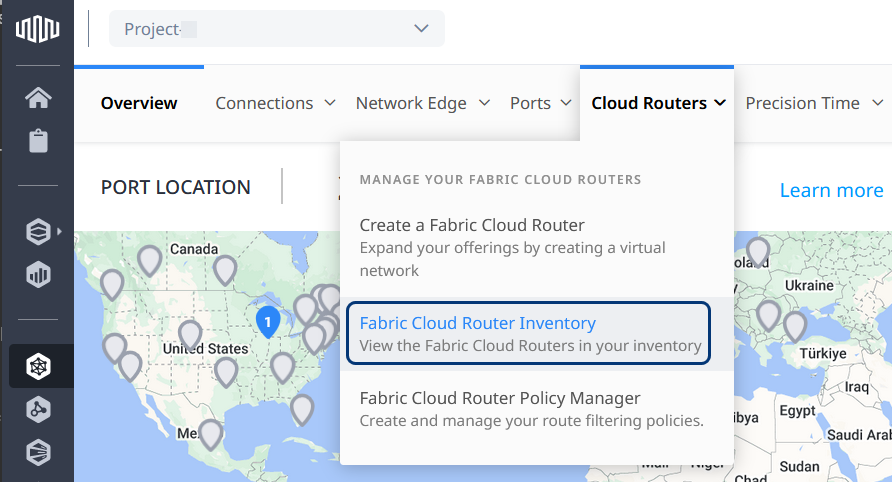Open the bottom striped hexagon icon in sidebar
Viewport: 892px width, 482px height.
(38, 452)
